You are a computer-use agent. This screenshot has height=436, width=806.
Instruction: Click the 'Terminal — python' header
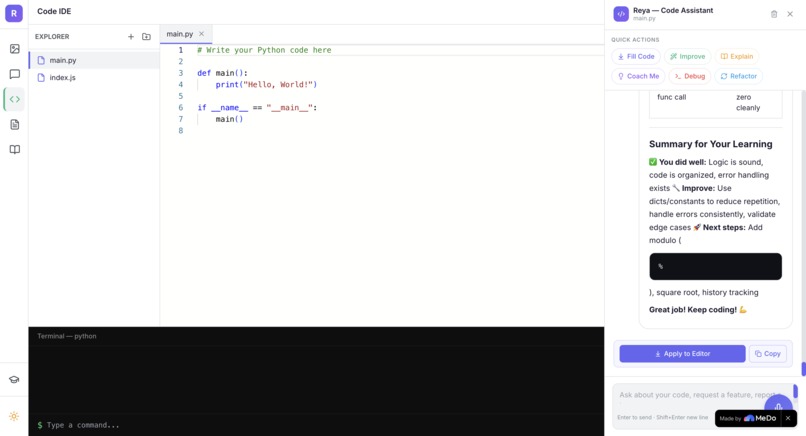tap(67, 336)
